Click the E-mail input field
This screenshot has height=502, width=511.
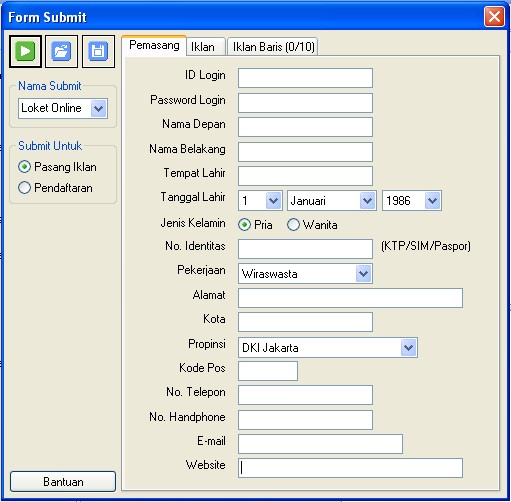(x=320, y=444)
